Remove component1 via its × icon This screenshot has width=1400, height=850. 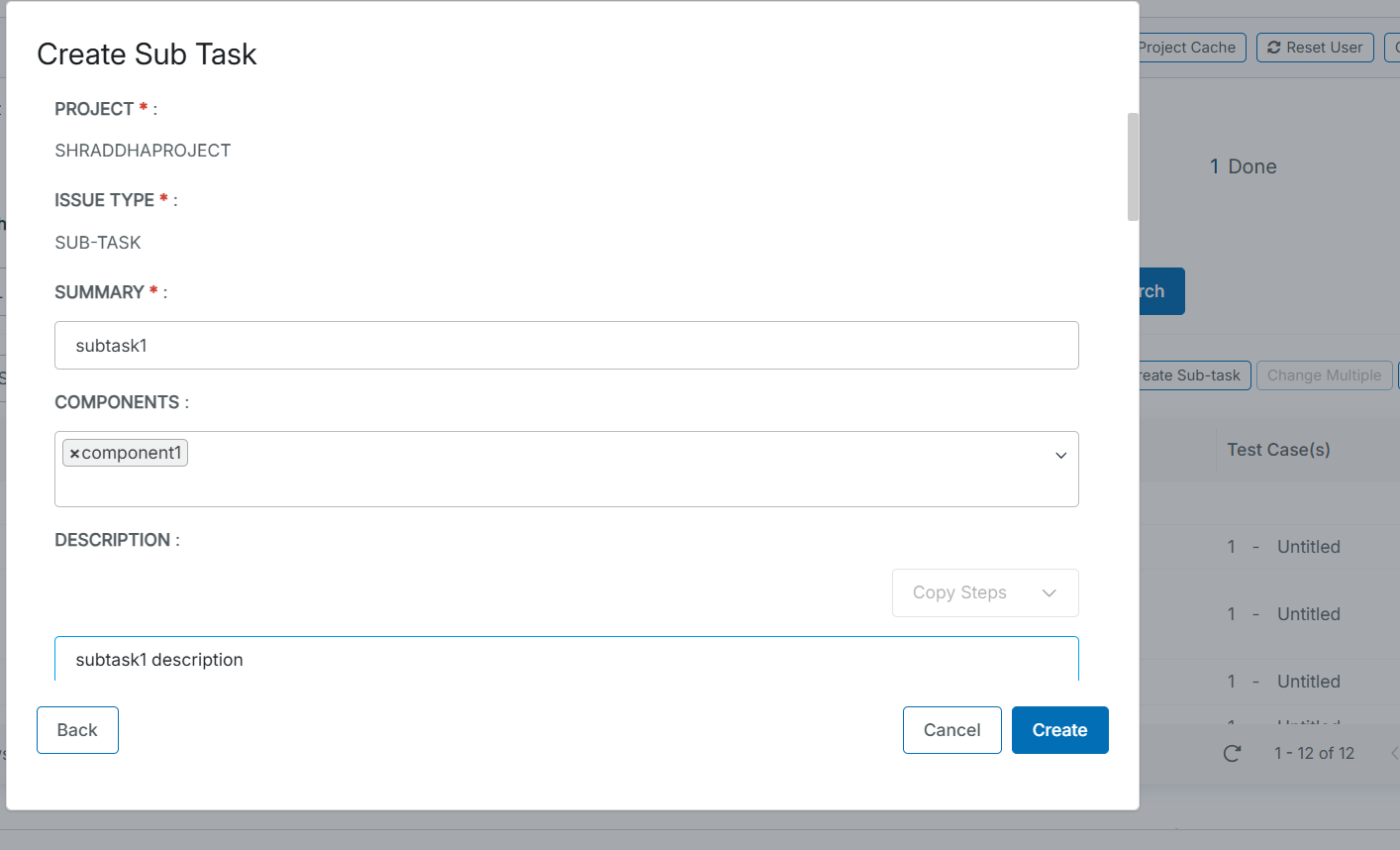click(75, 452)
